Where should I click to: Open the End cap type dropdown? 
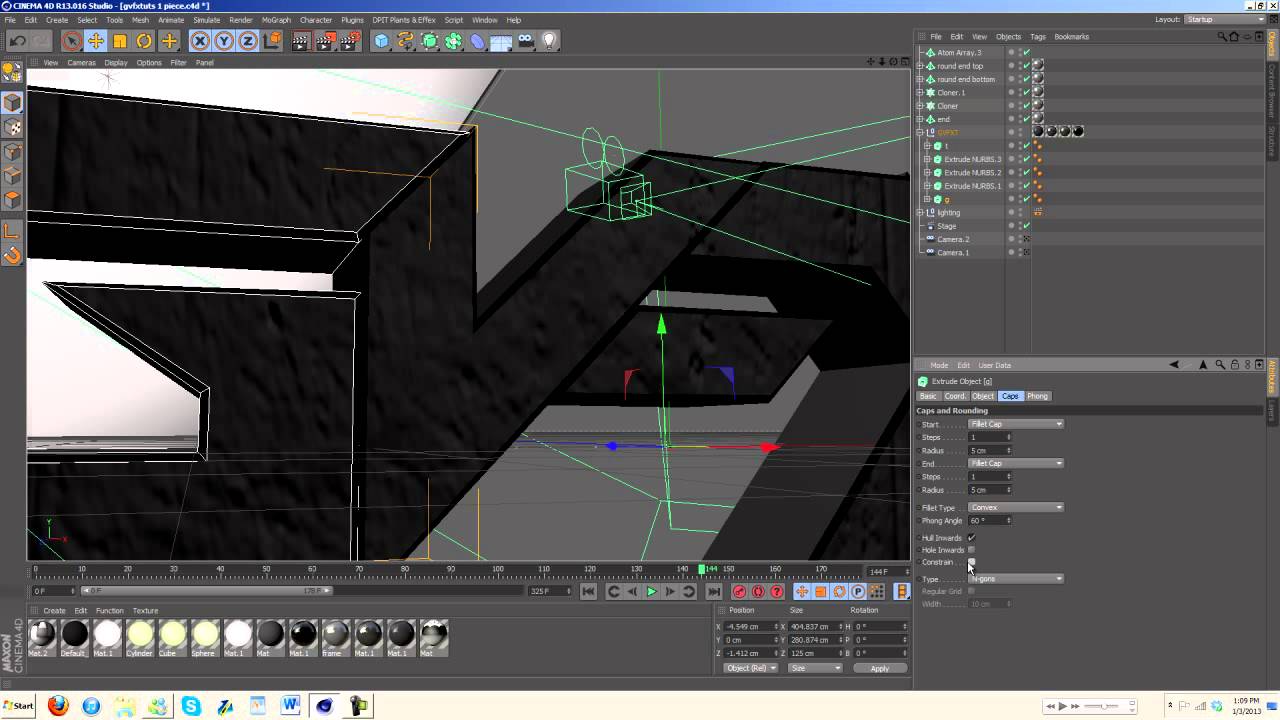point(1016,463)
